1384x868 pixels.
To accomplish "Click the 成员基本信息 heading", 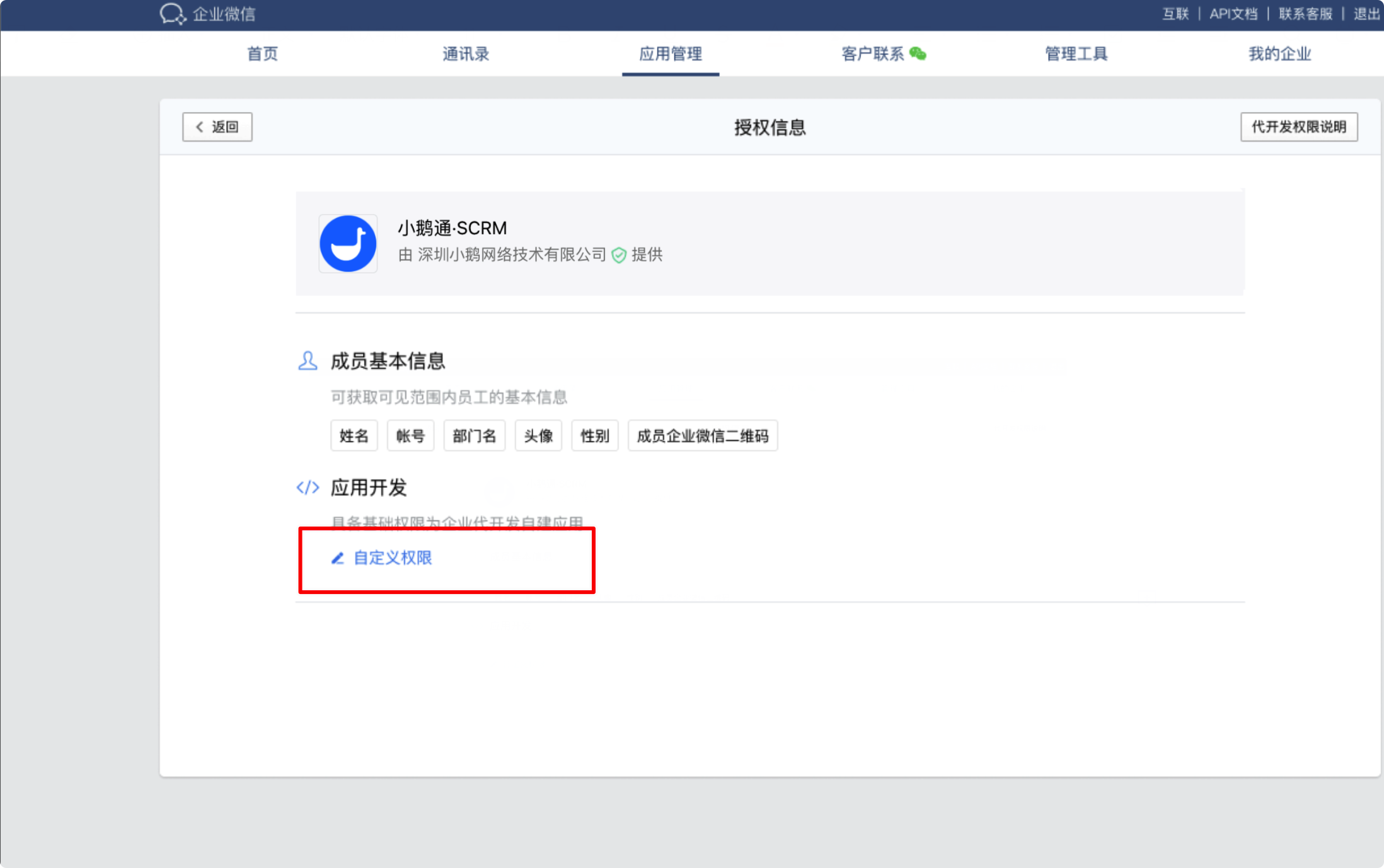I will coord(388,361).
